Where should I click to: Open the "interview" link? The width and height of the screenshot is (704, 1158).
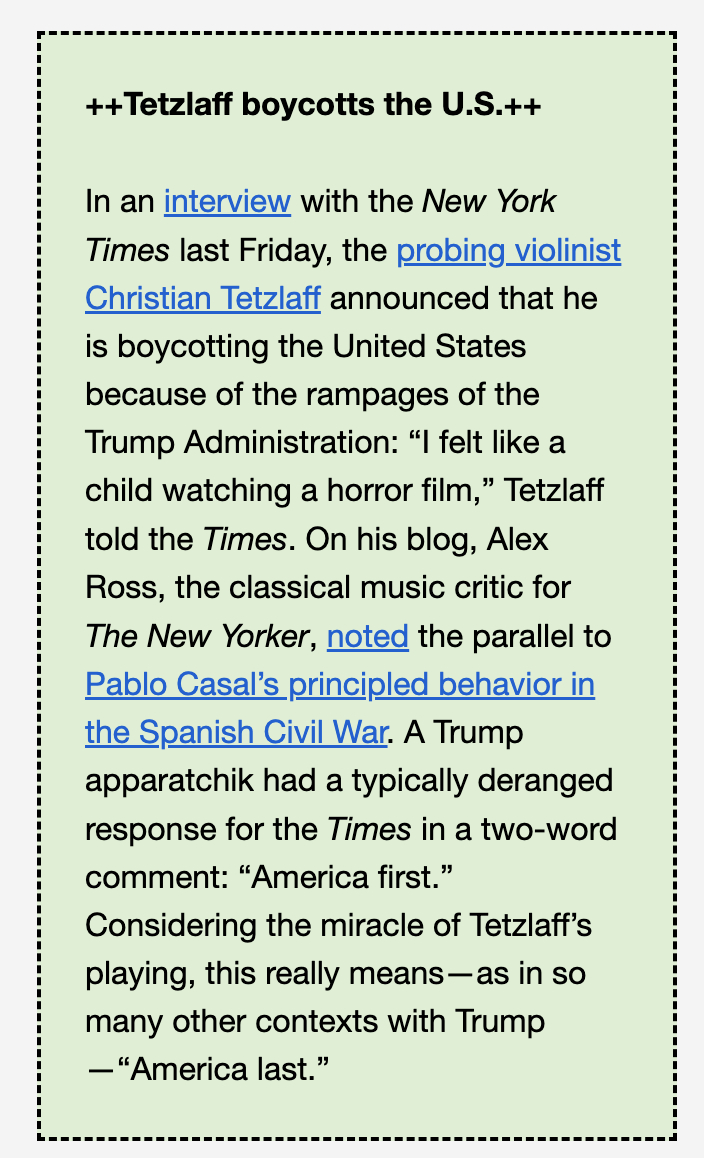tap(227, 202)
